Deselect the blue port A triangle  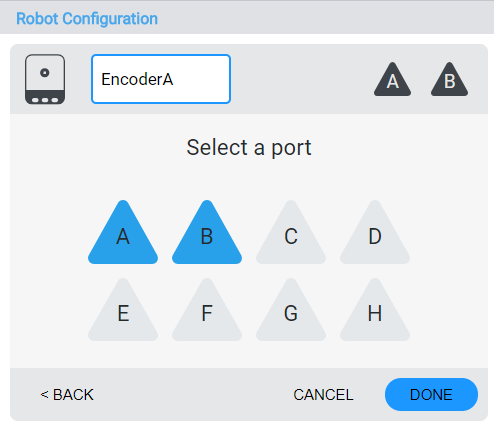(x=123, y=234)
